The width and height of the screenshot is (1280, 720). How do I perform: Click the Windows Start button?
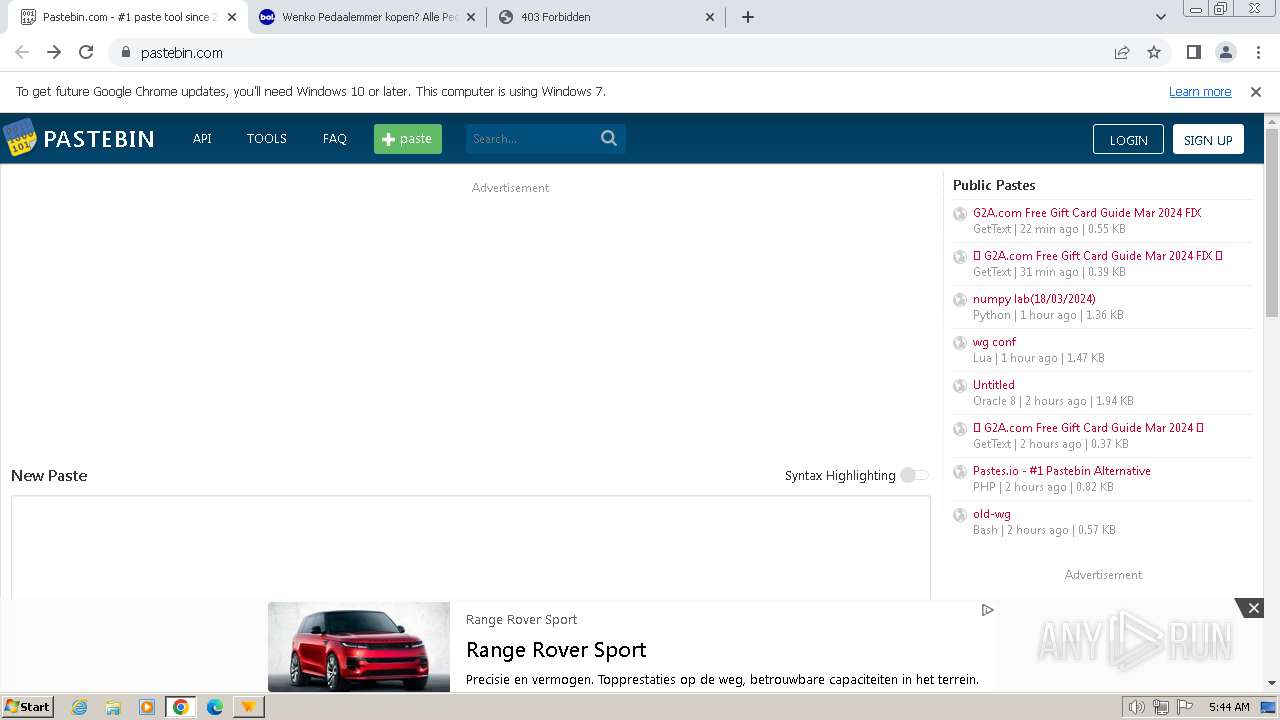[28, 707]
